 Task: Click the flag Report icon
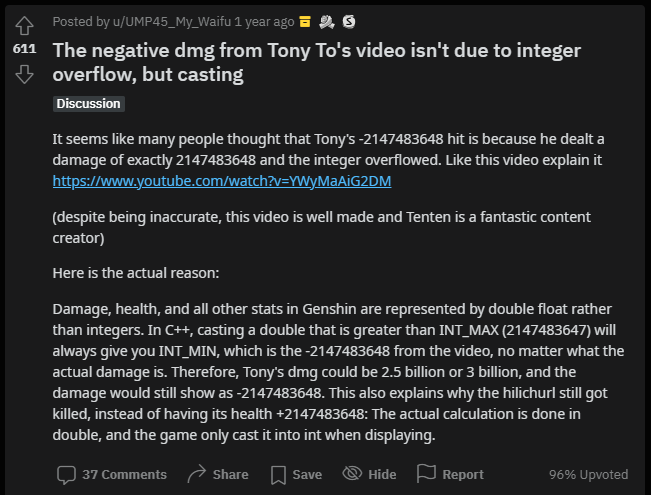coord(426,473)
